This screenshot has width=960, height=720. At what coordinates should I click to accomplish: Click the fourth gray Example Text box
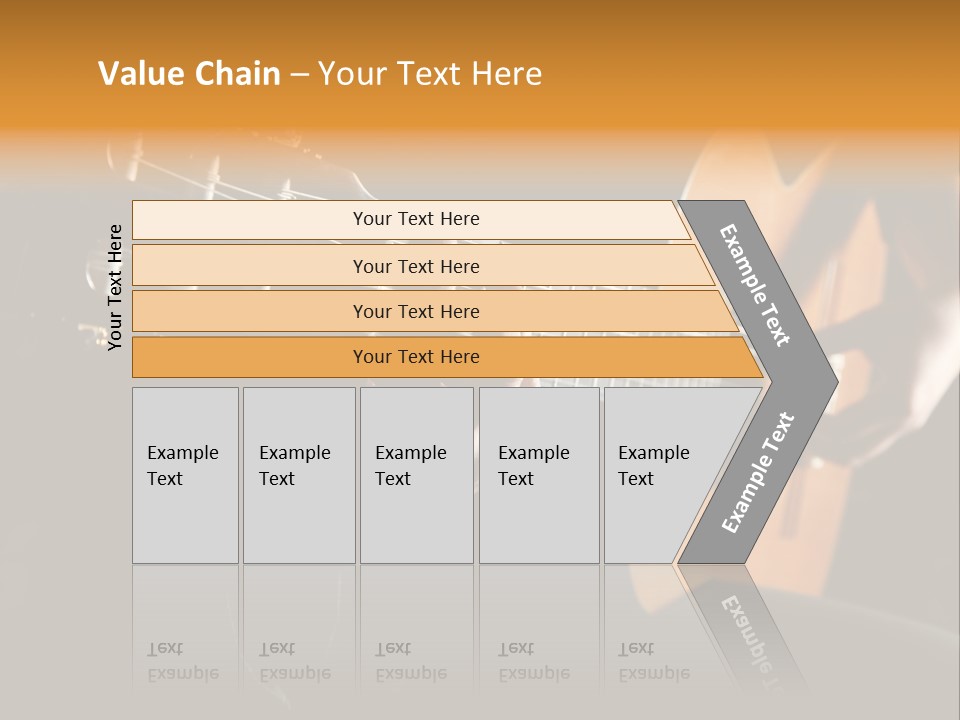tap(538, 474)
